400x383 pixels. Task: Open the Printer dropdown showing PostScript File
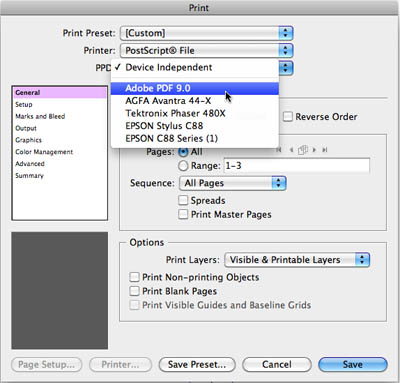207,50
